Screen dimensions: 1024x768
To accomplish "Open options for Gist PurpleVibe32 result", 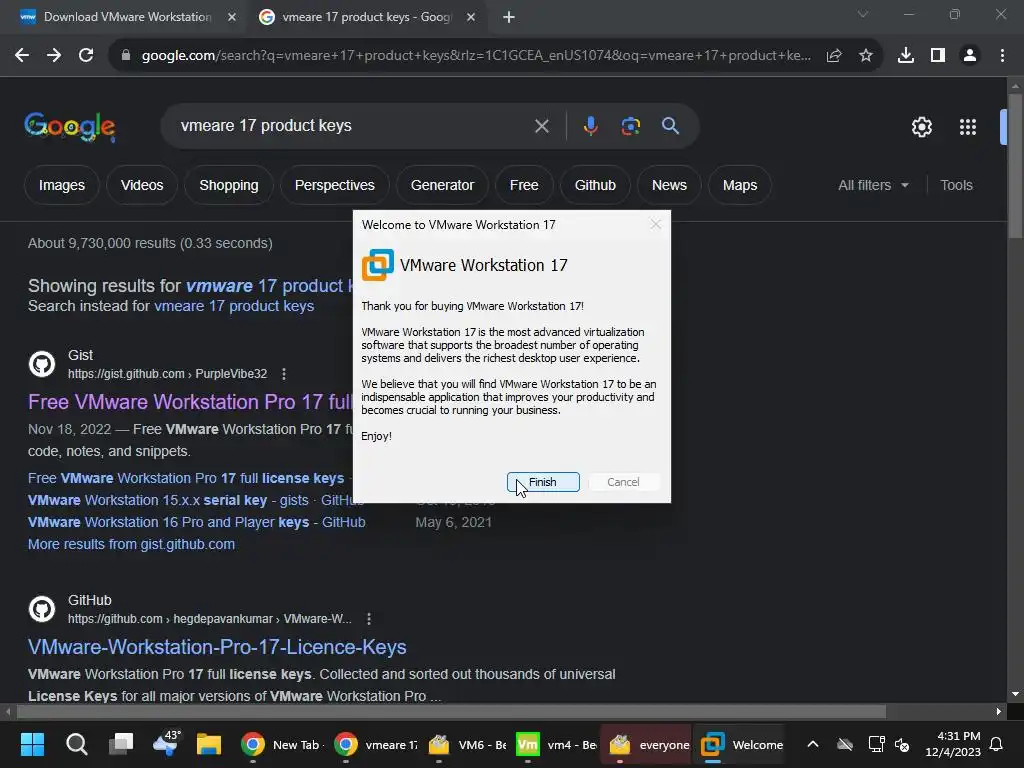I will point(283,374).
